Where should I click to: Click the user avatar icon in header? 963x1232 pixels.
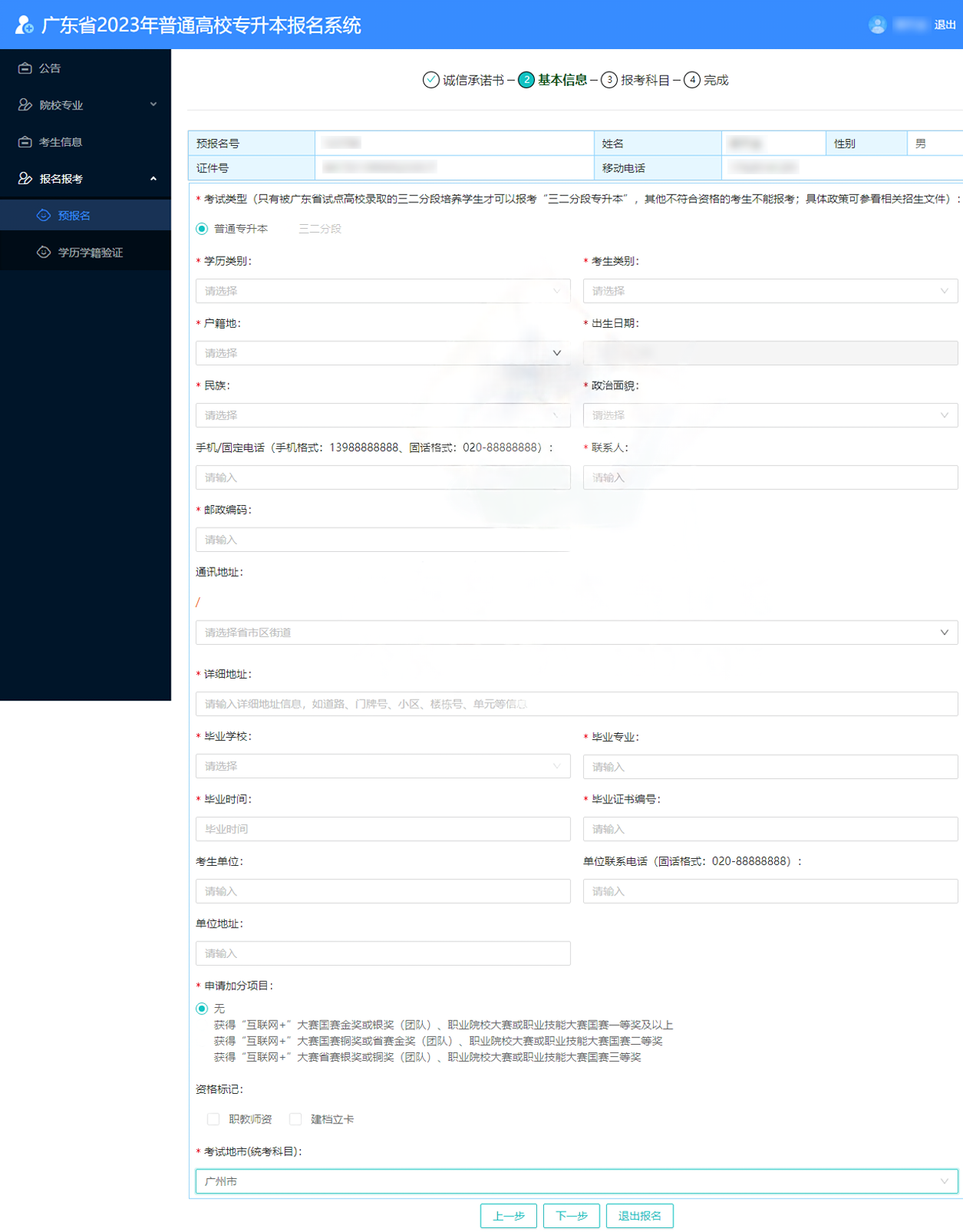(x=877, y=25)
